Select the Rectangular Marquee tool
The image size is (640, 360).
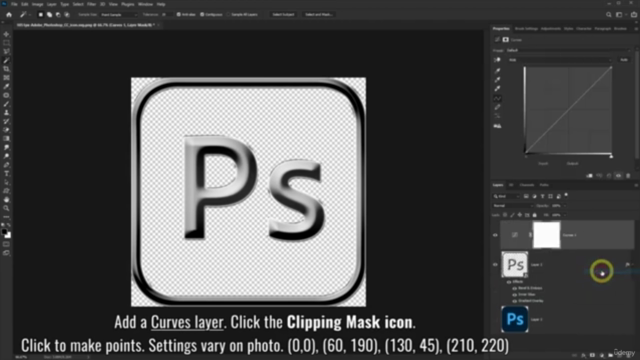click(6, 43)
